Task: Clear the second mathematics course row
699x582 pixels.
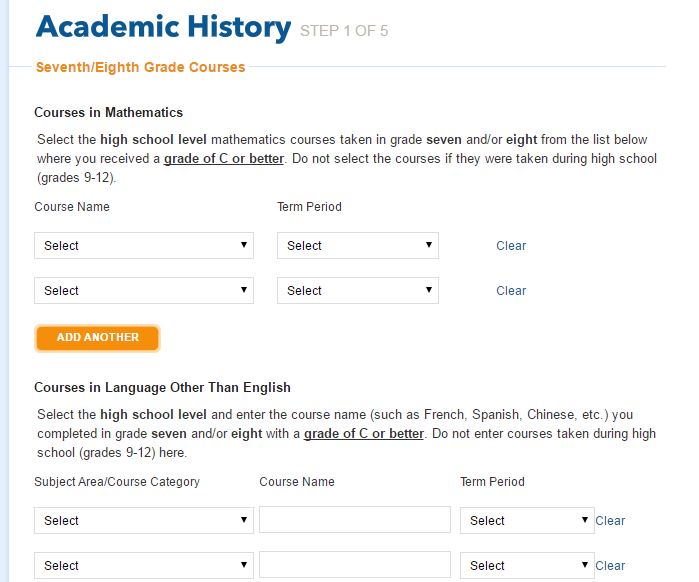Action: tap(511, 291)
